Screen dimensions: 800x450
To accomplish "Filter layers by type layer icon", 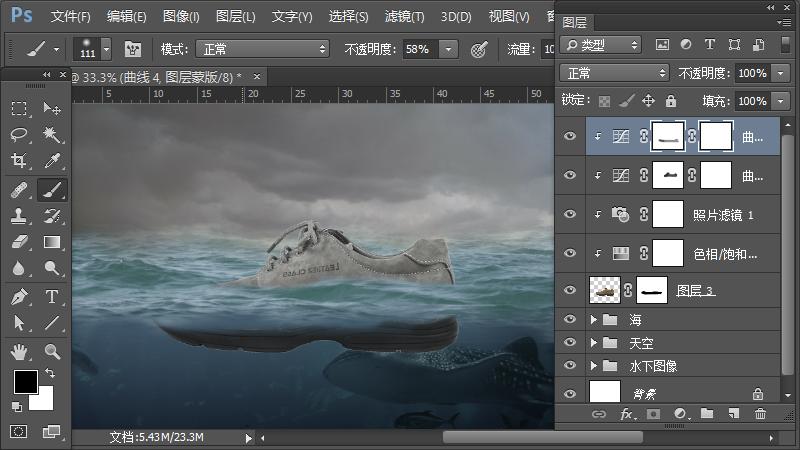I will pos(710,45).
